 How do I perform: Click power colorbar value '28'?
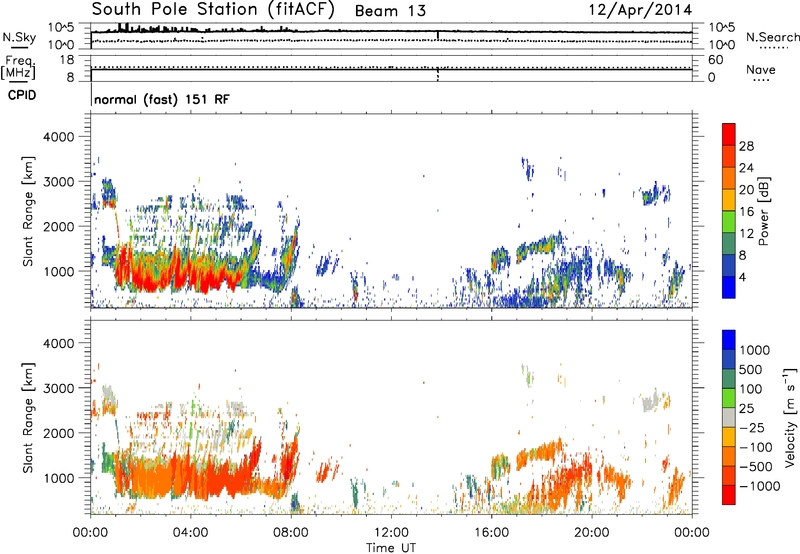click(746, 146)
